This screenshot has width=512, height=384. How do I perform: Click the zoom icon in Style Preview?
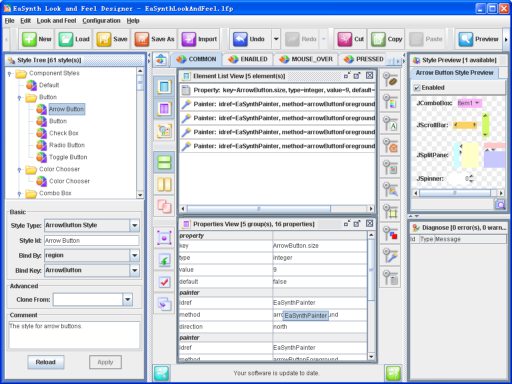500,204
